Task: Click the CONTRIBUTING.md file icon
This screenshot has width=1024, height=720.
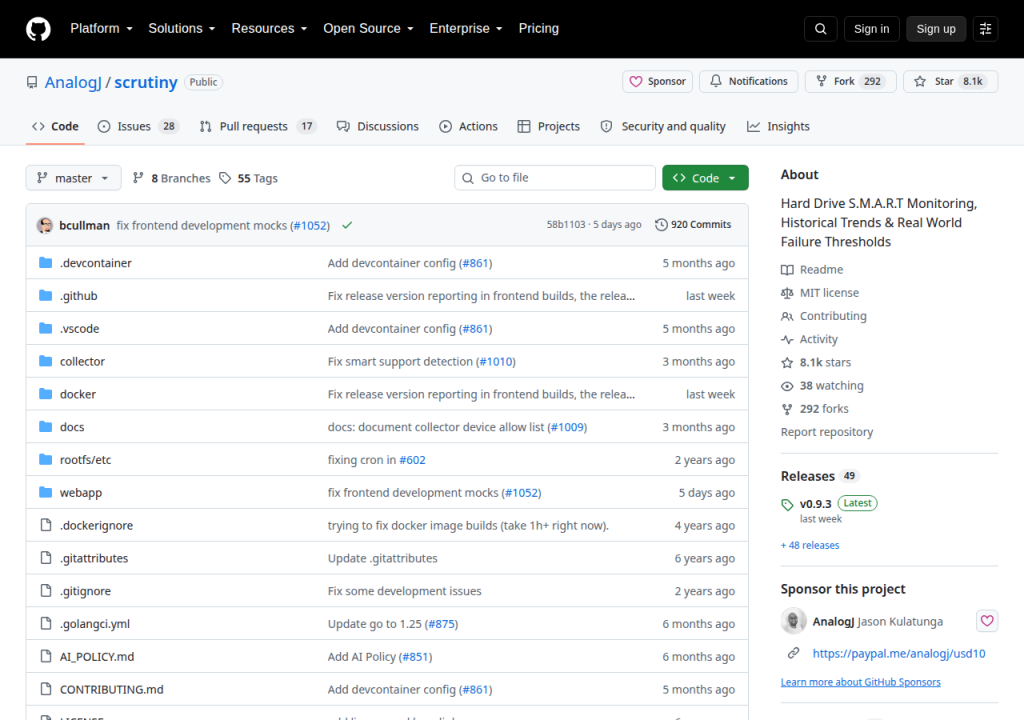Action: click(x=46, y=689)
